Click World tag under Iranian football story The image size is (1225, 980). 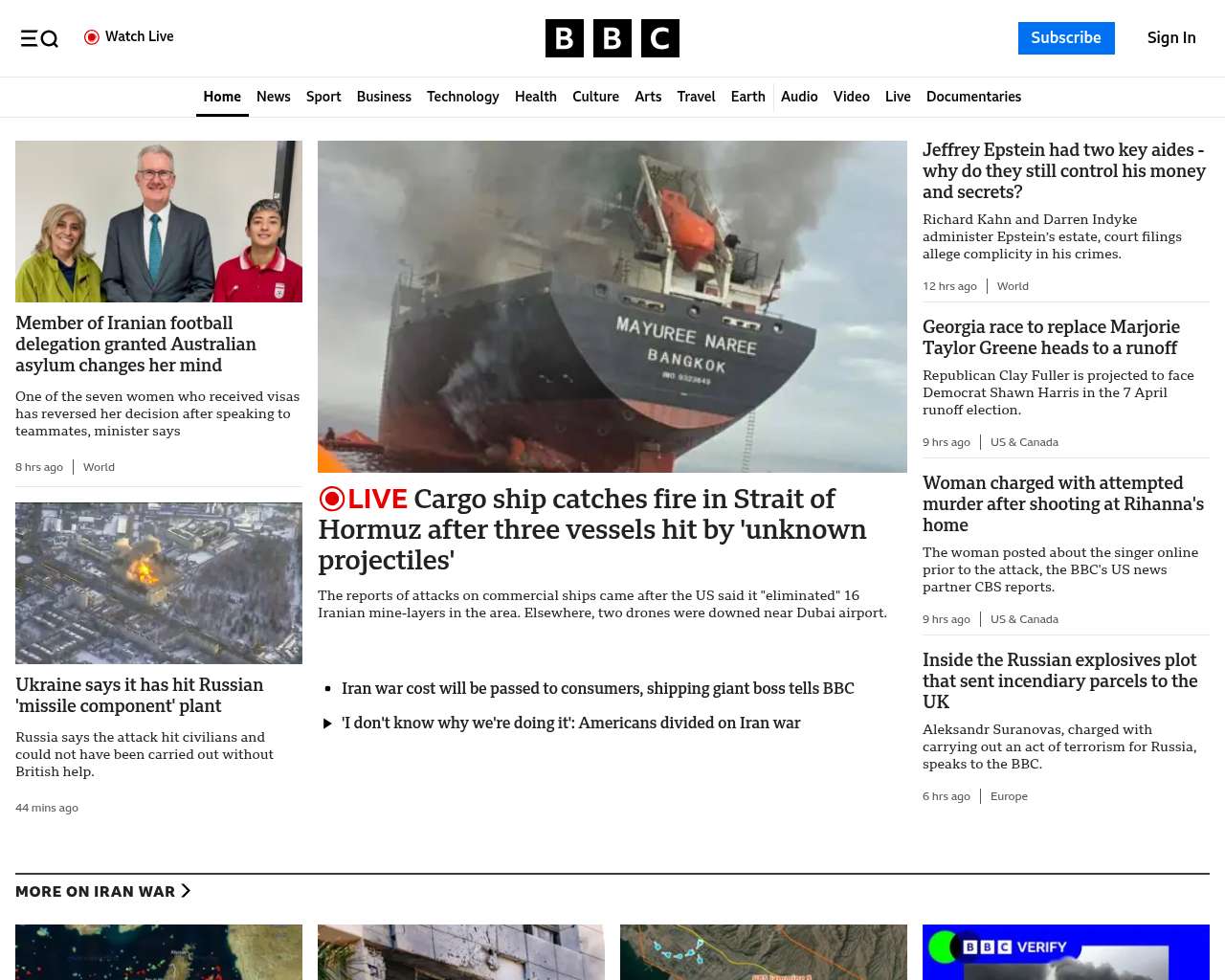click(x=99, y=467)
